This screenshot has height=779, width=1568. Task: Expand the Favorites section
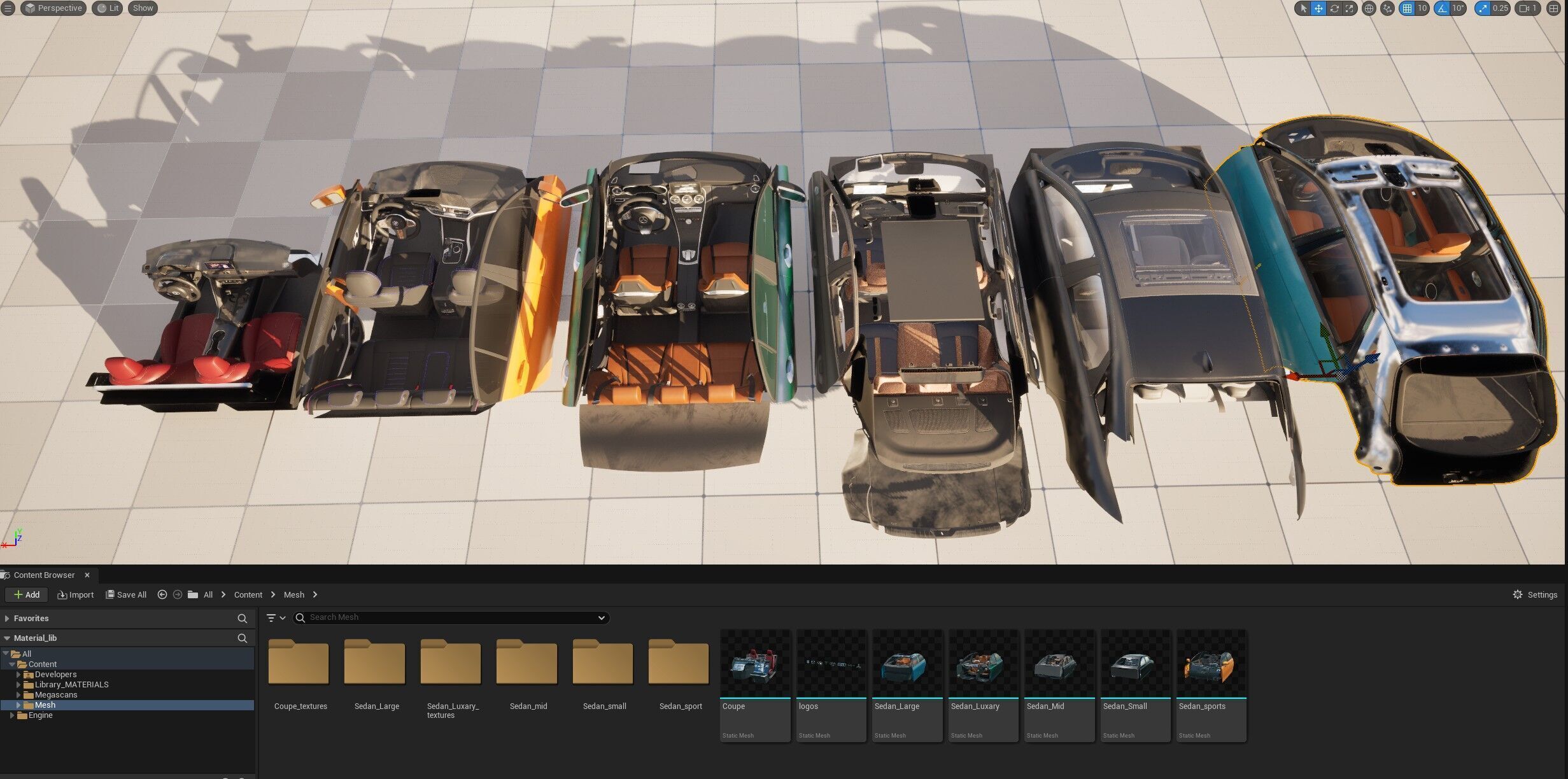click(x=7, y=619)
